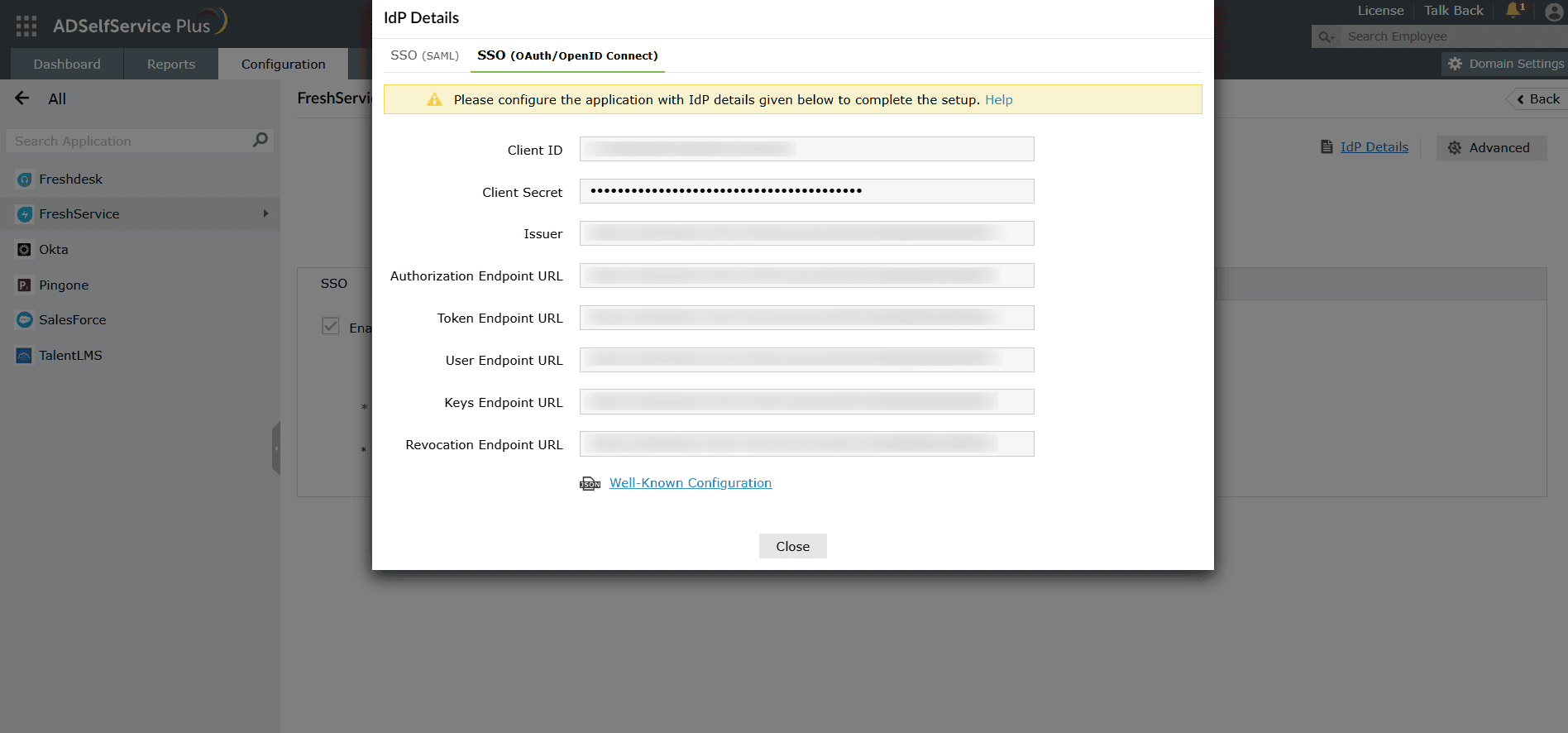Open the Help link in the banner
Viewport: 1568px width, 733px height.
999,99
